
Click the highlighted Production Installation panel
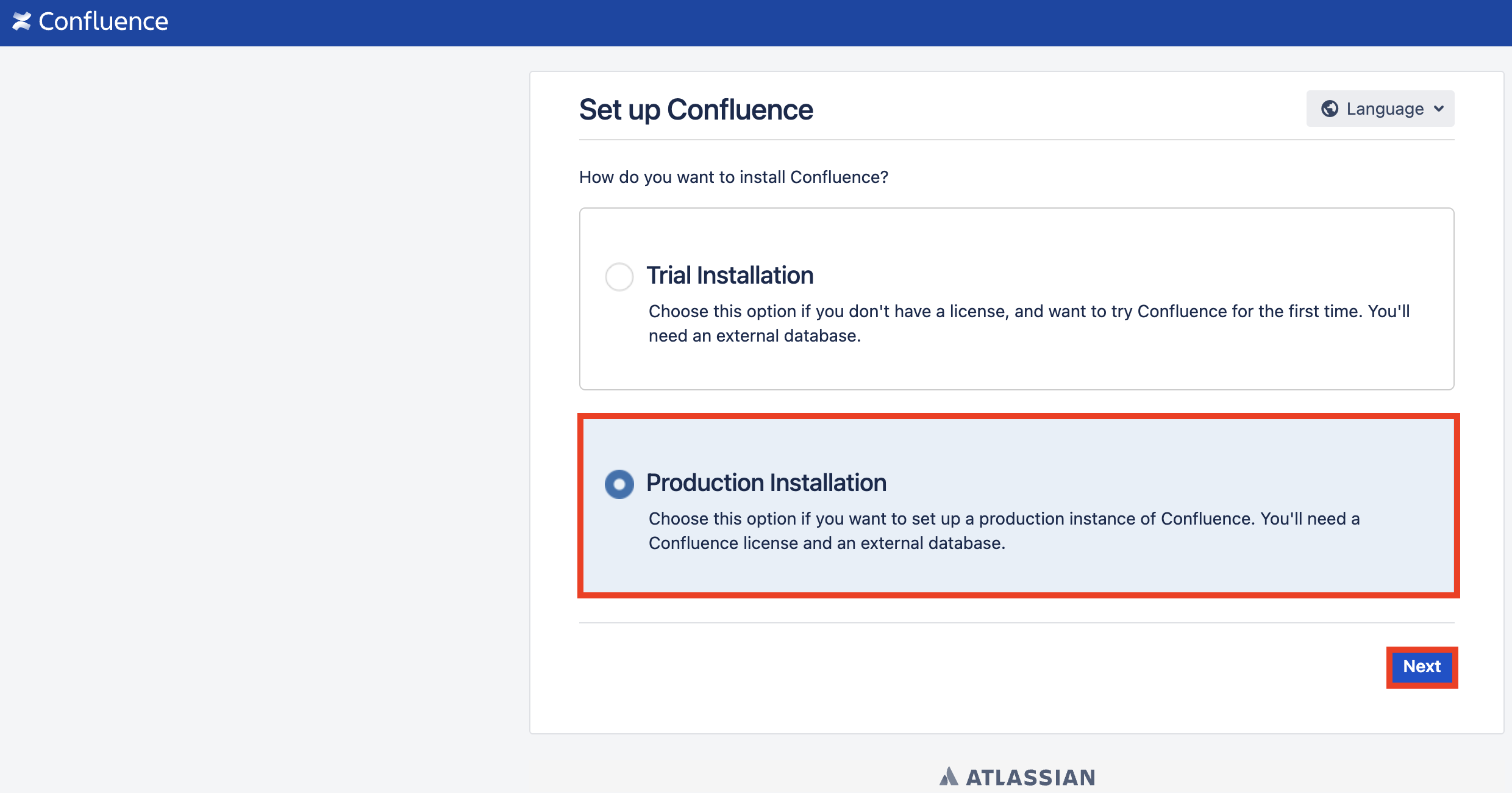pos(1018,506)
